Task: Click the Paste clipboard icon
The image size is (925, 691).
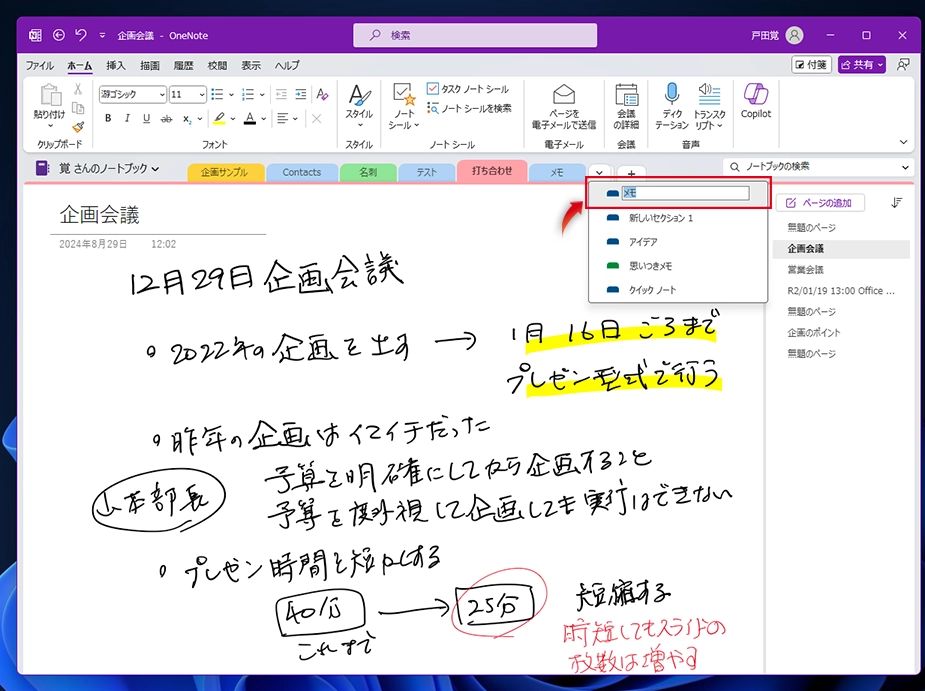Action: point(50,95)
